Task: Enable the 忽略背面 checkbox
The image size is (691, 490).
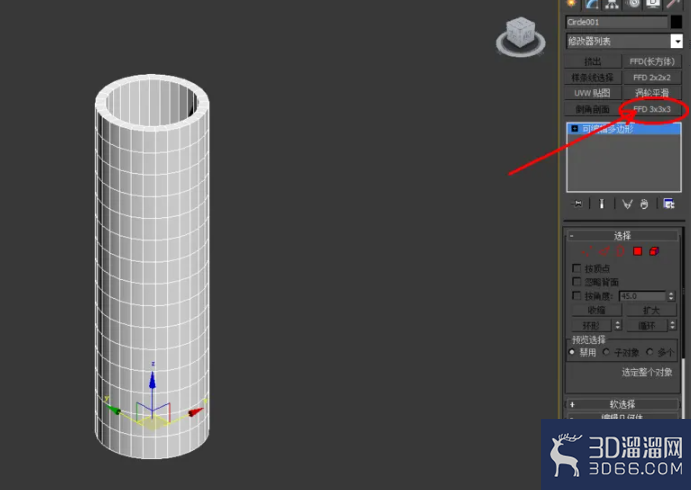Action: [576, 281]
